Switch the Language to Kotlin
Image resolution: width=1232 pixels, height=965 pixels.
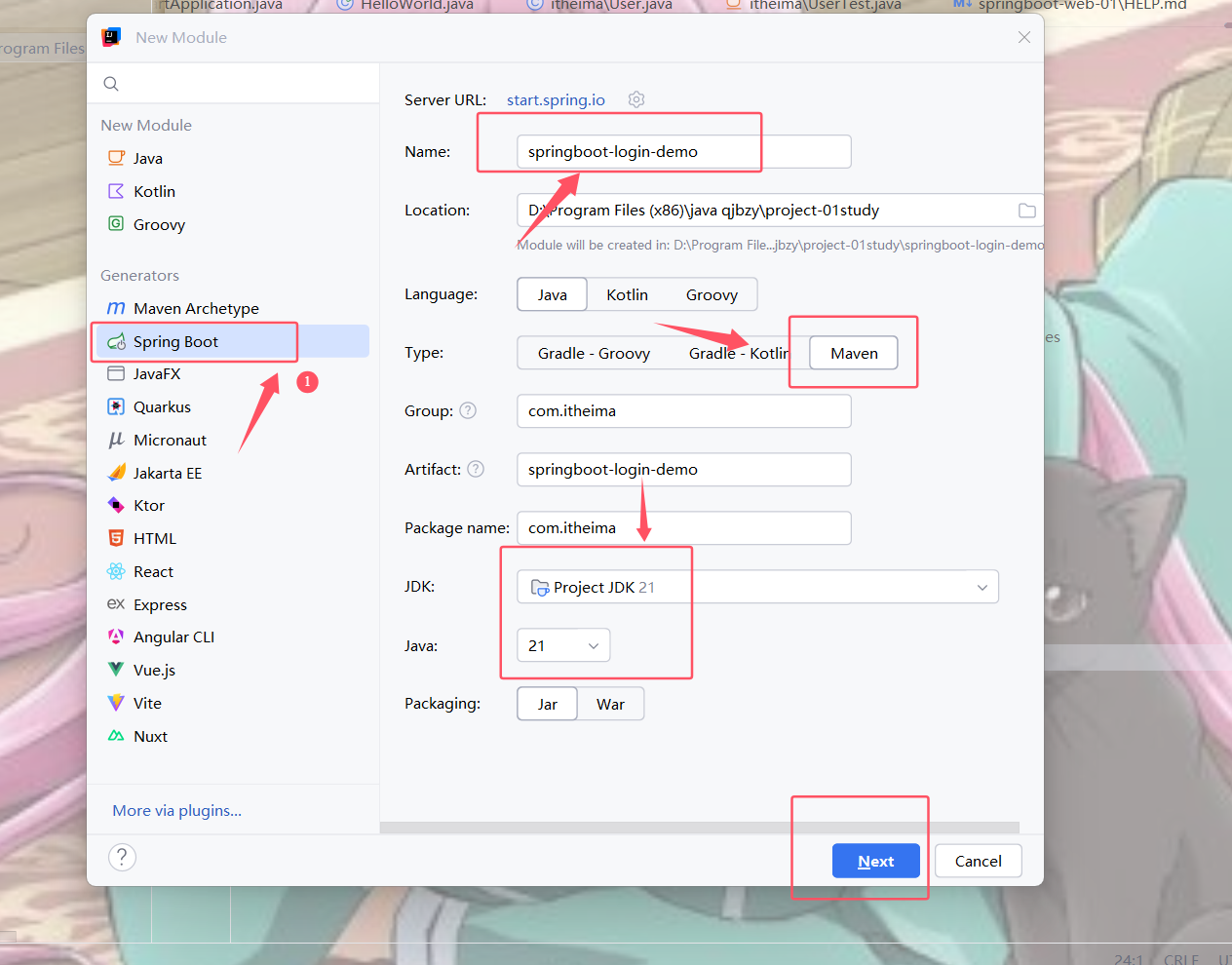click(x=627, y=293)
